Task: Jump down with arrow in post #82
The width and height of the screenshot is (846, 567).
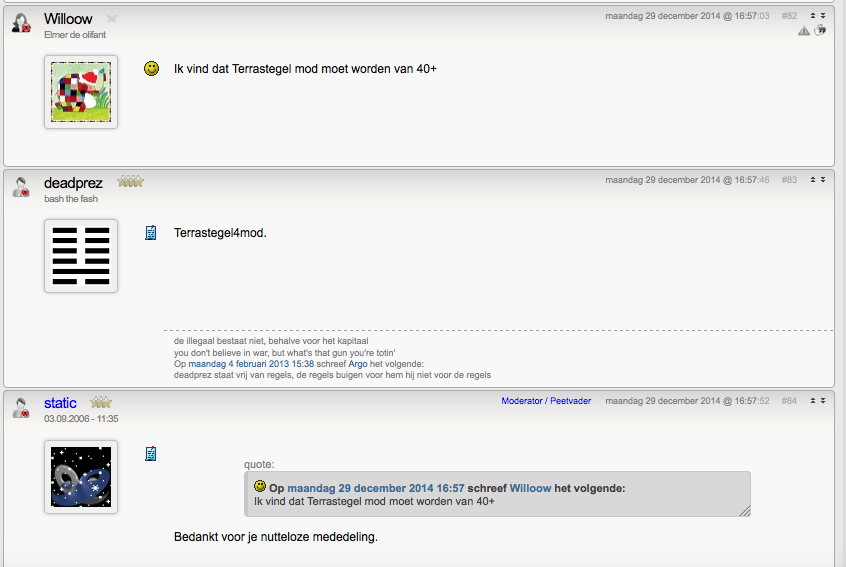Action: pos(823,16)
